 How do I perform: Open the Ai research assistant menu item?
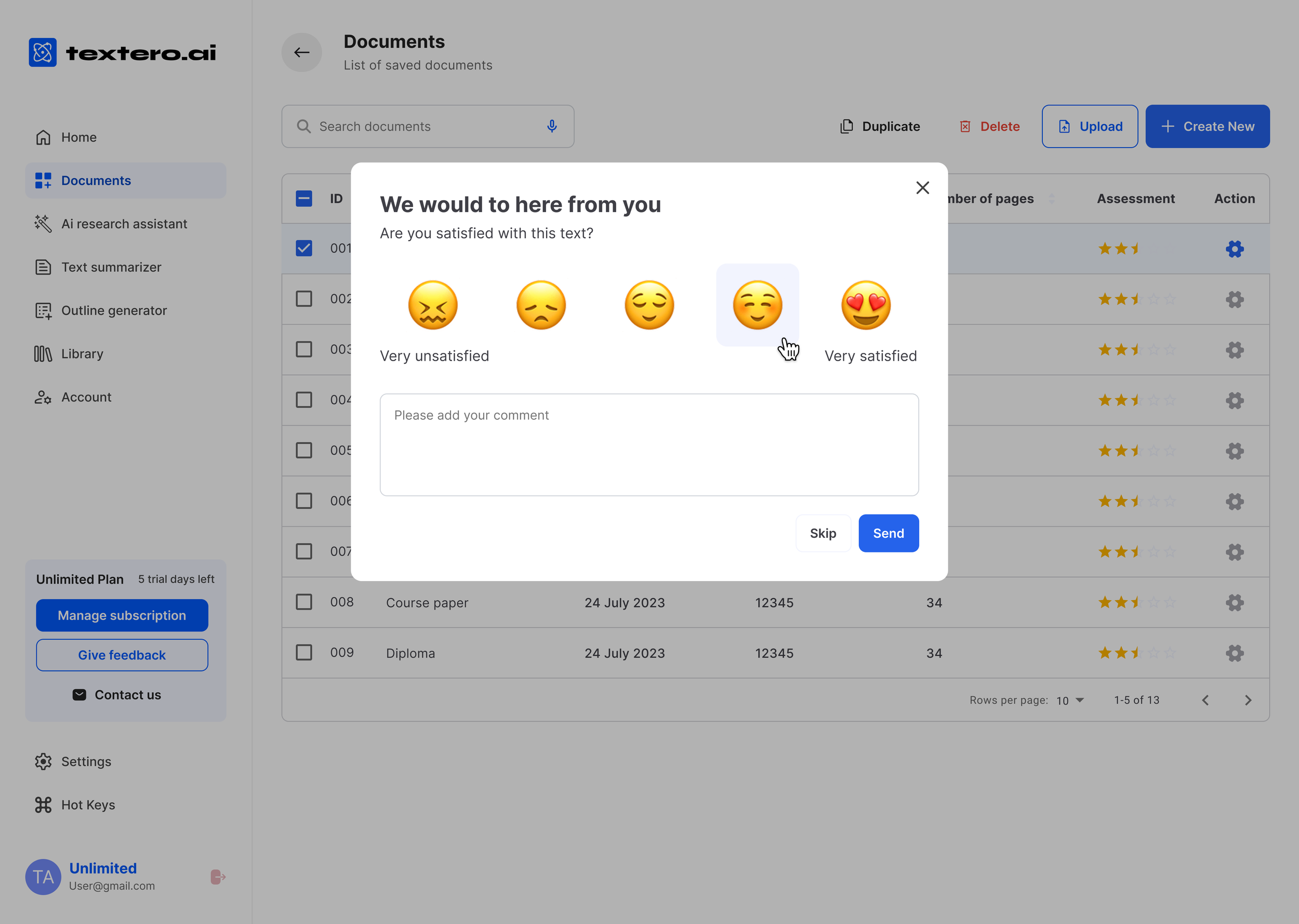(x=124, y=223)
